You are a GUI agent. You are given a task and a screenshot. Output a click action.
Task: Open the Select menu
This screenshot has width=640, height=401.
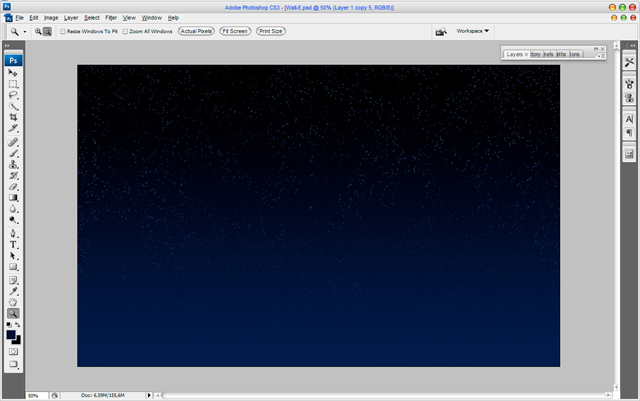pyautogui.click(x=92, y=18)
